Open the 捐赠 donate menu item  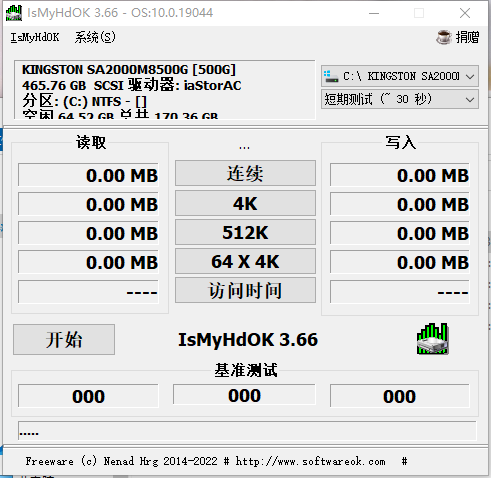pos(467,37)
